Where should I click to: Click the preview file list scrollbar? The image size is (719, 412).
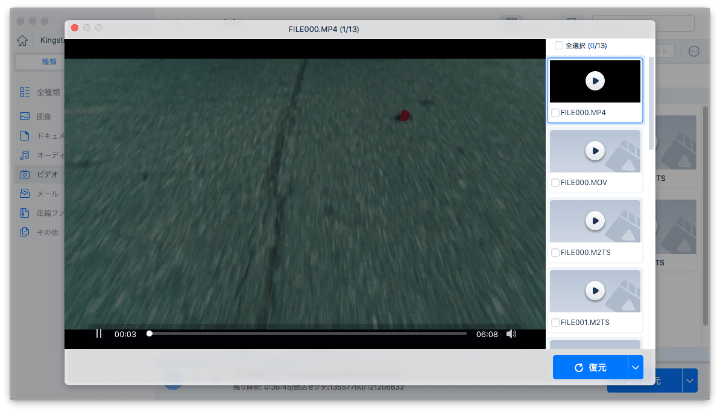pos(651,104)
